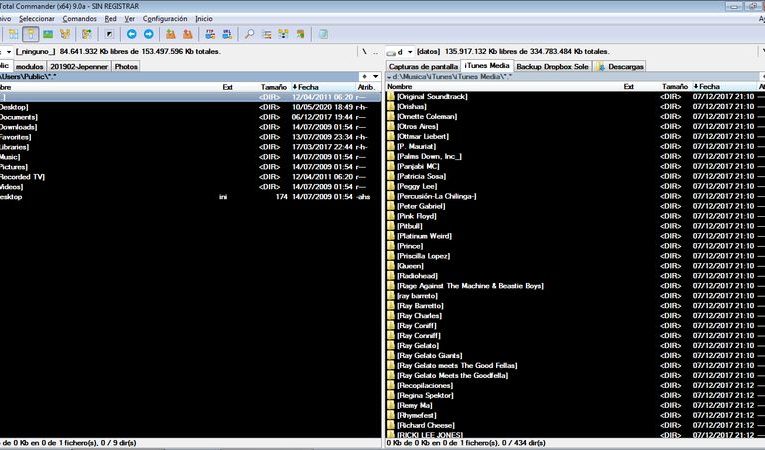Open the synchronize directories icon
This screenshot has width=765, height=450.
tap(283, 34)
